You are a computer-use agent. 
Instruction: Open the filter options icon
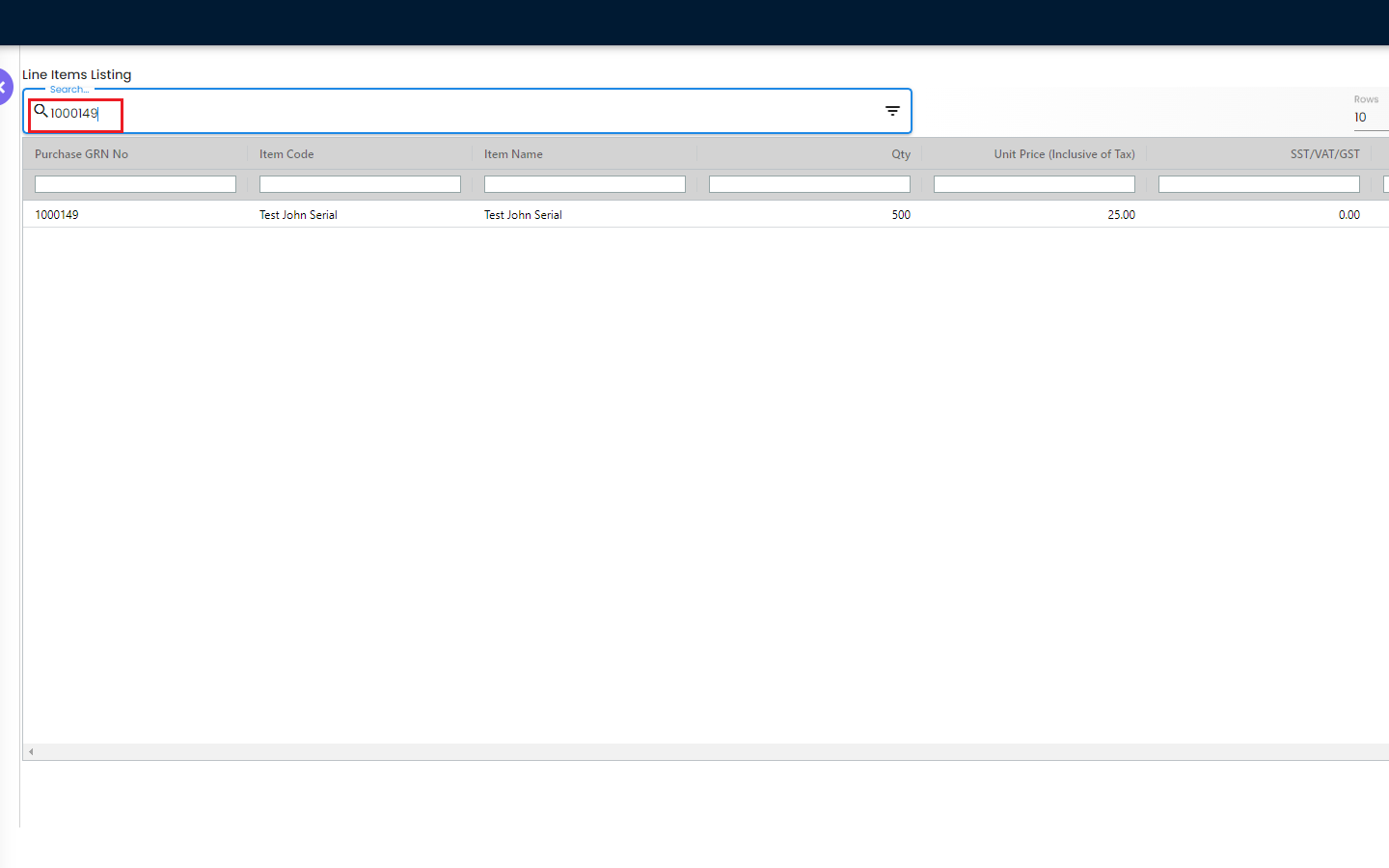coord(892,111)
